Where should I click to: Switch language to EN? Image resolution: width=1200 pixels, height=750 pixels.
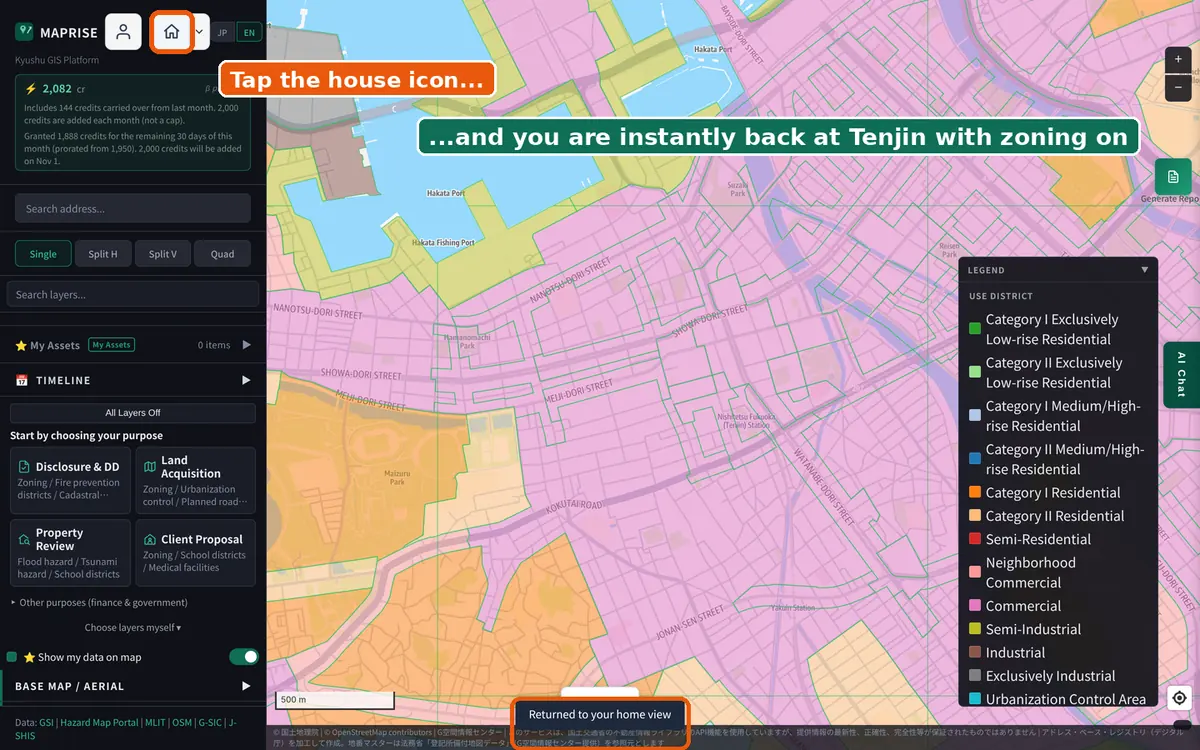[249, 33]
